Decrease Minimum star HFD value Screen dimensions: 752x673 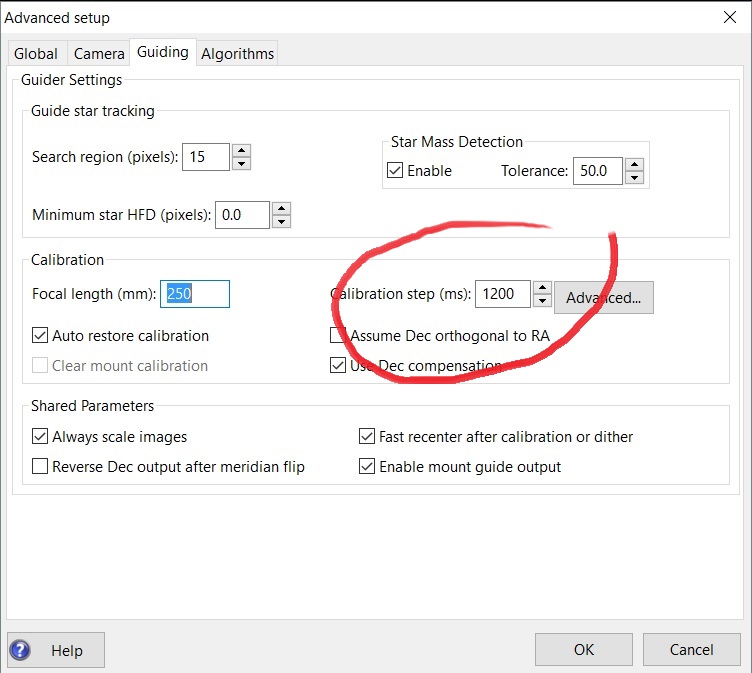[x=281, y=221]
